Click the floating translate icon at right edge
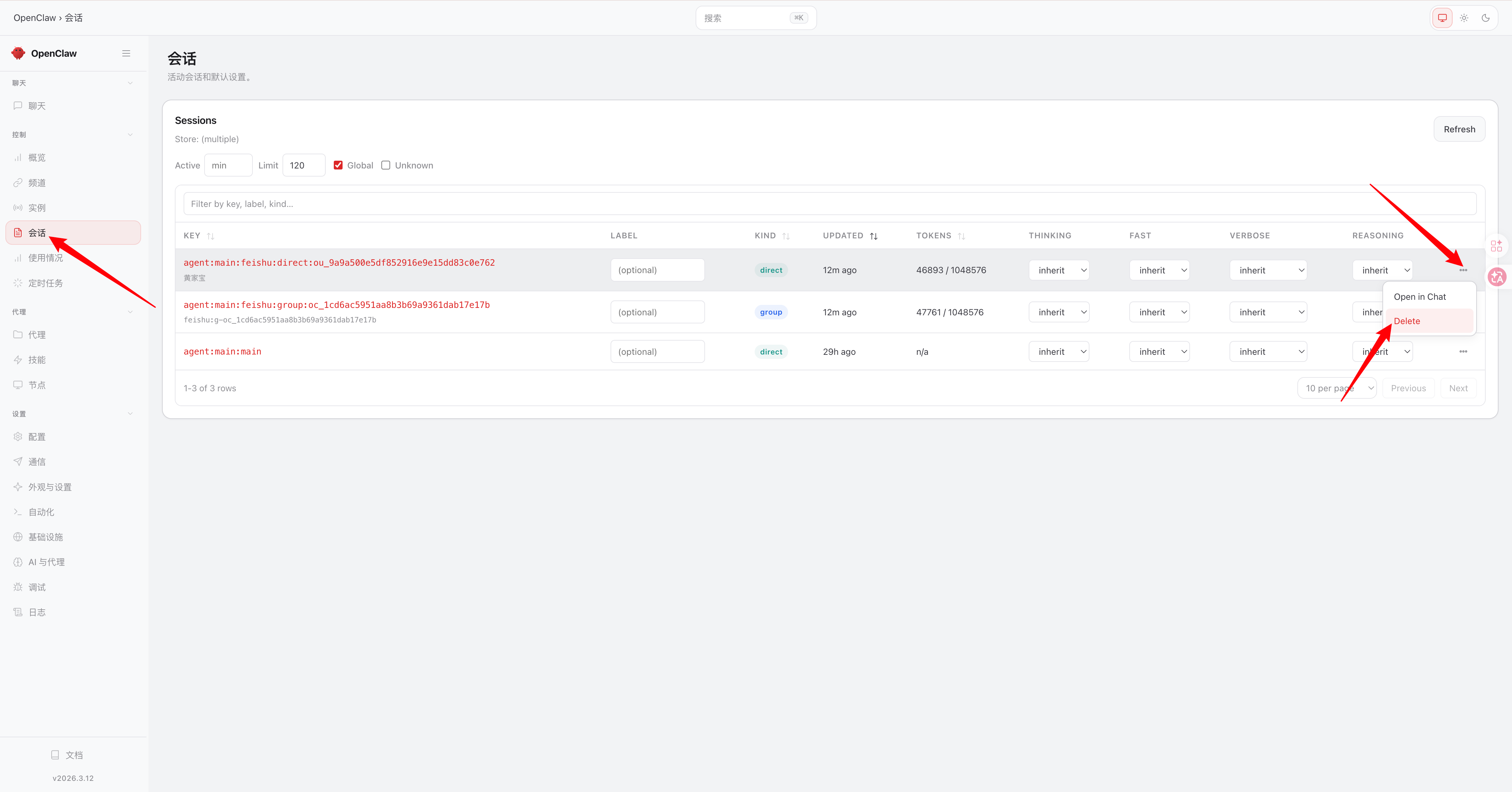This screenshot has width=1512, height=792. click(1497, 276)
